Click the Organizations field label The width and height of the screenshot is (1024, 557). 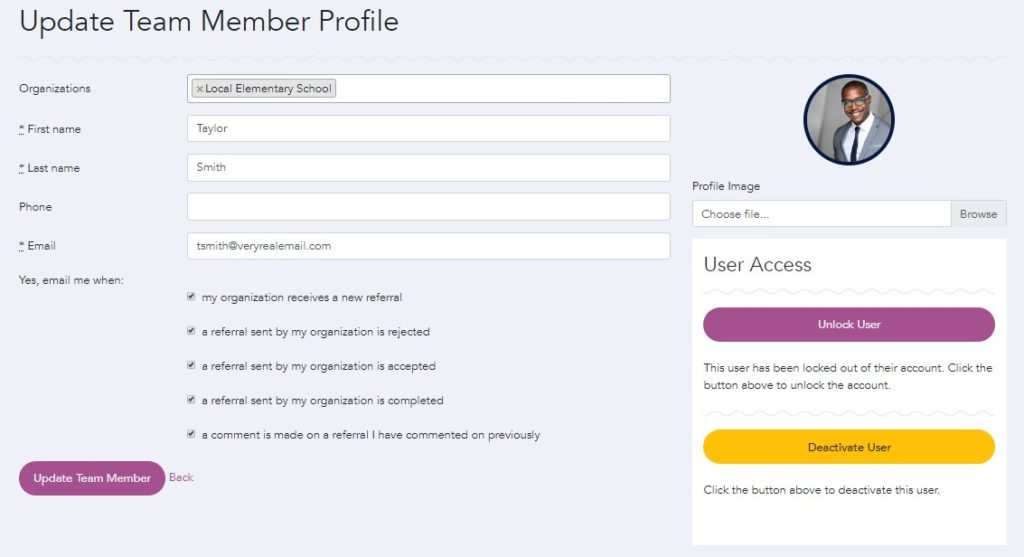(x=55, y=89)
